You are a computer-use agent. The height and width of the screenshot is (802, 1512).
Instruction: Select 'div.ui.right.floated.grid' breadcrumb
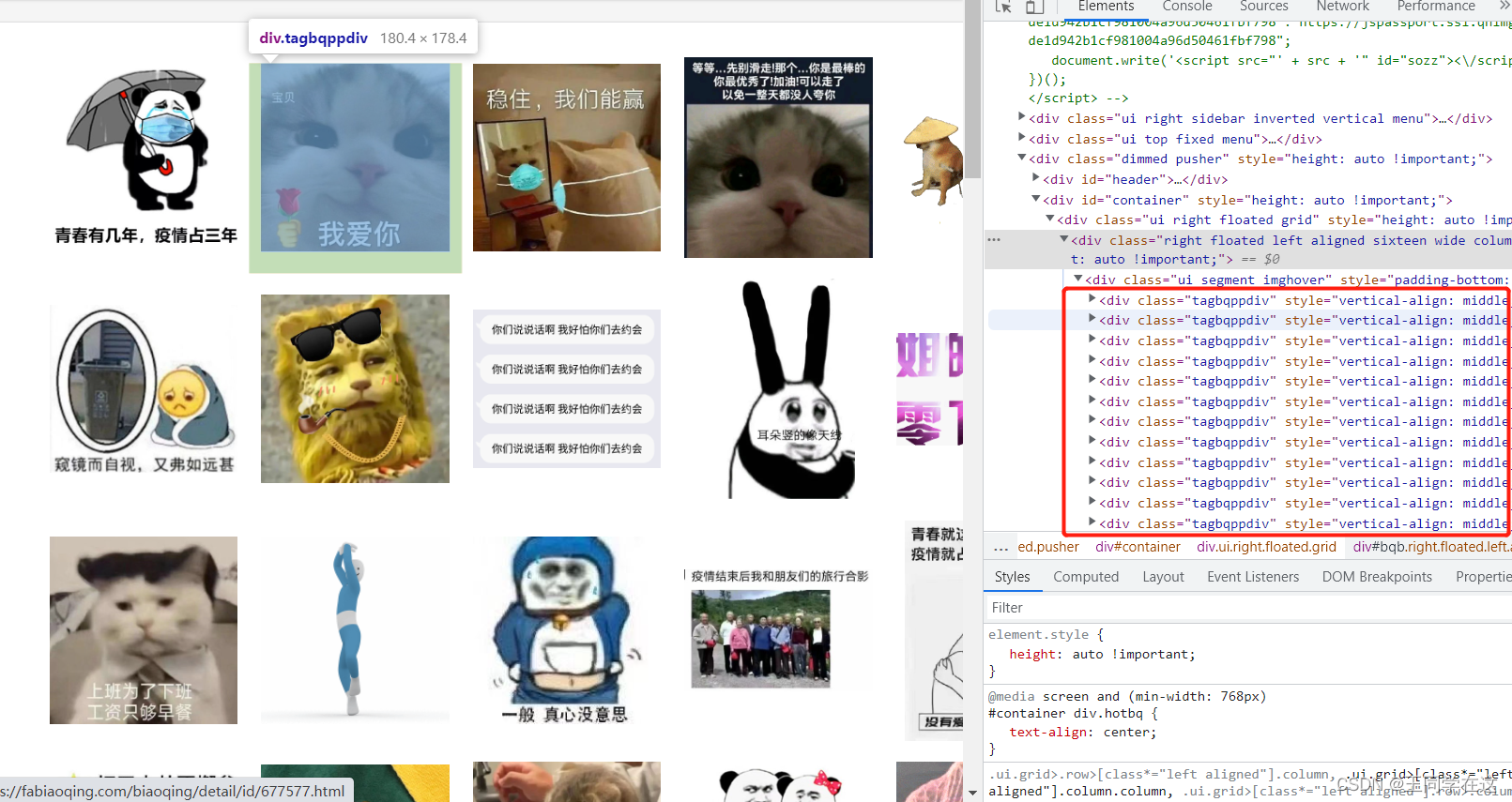pyautogui.click(x=1266, y=547)
